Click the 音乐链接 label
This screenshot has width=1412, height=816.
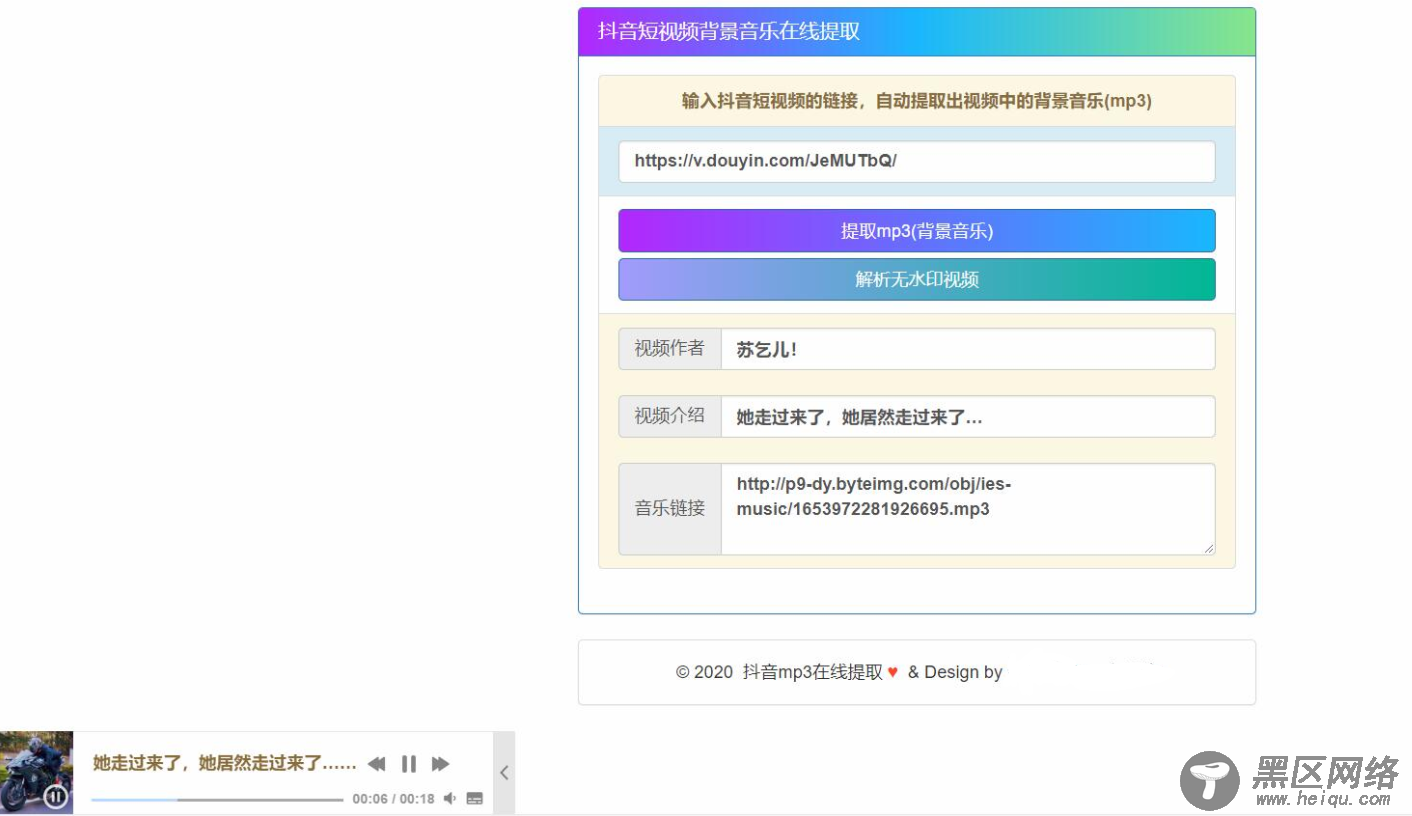(670, 508)
